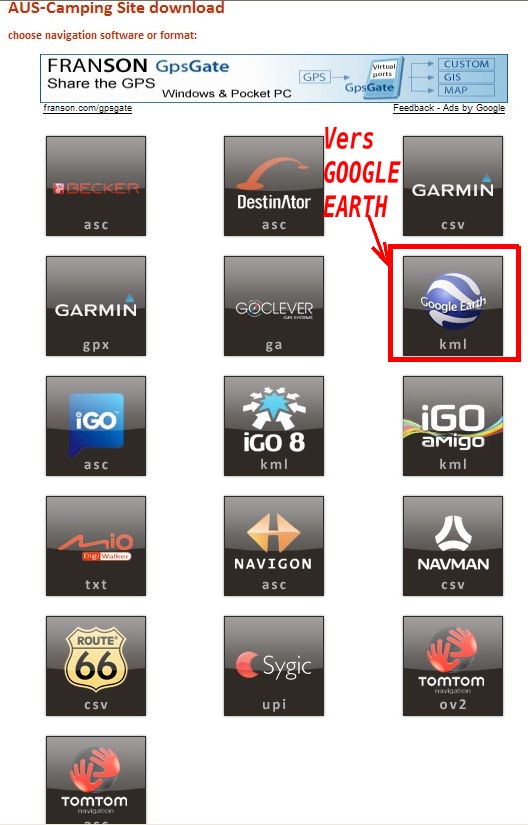Choose the iGO 8 kml tile
The height and width of the screenshot is (825, 528).
coord(274,426)
